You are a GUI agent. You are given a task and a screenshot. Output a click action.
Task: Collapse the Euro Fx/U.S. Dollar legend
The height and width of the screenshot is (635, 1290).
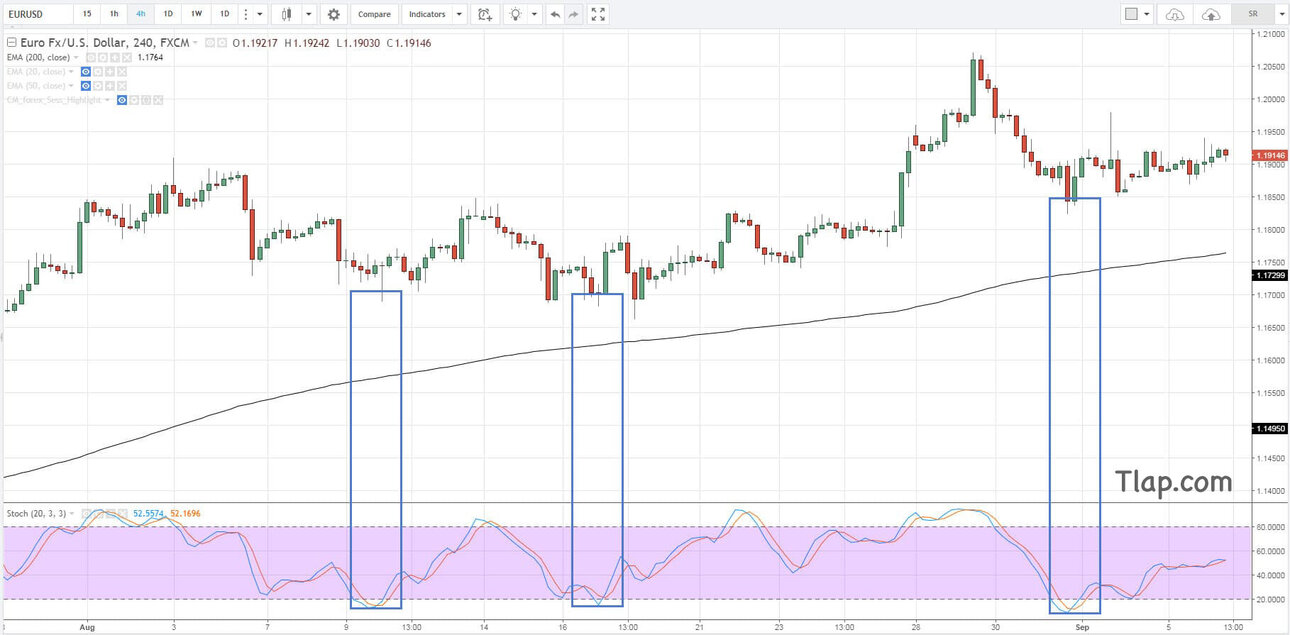point(11,43)
